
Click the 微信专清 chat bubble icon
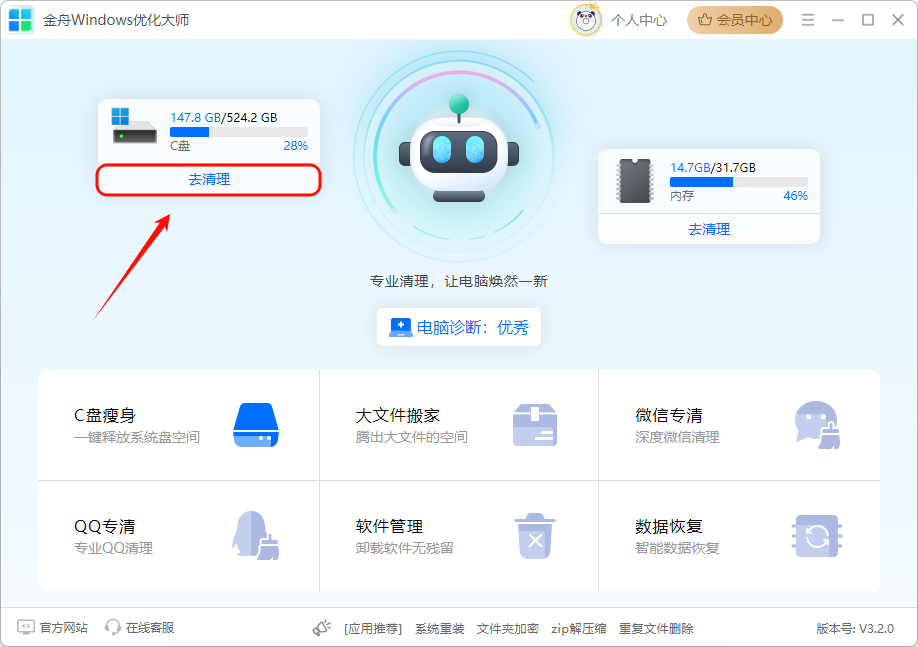[817, 425]
